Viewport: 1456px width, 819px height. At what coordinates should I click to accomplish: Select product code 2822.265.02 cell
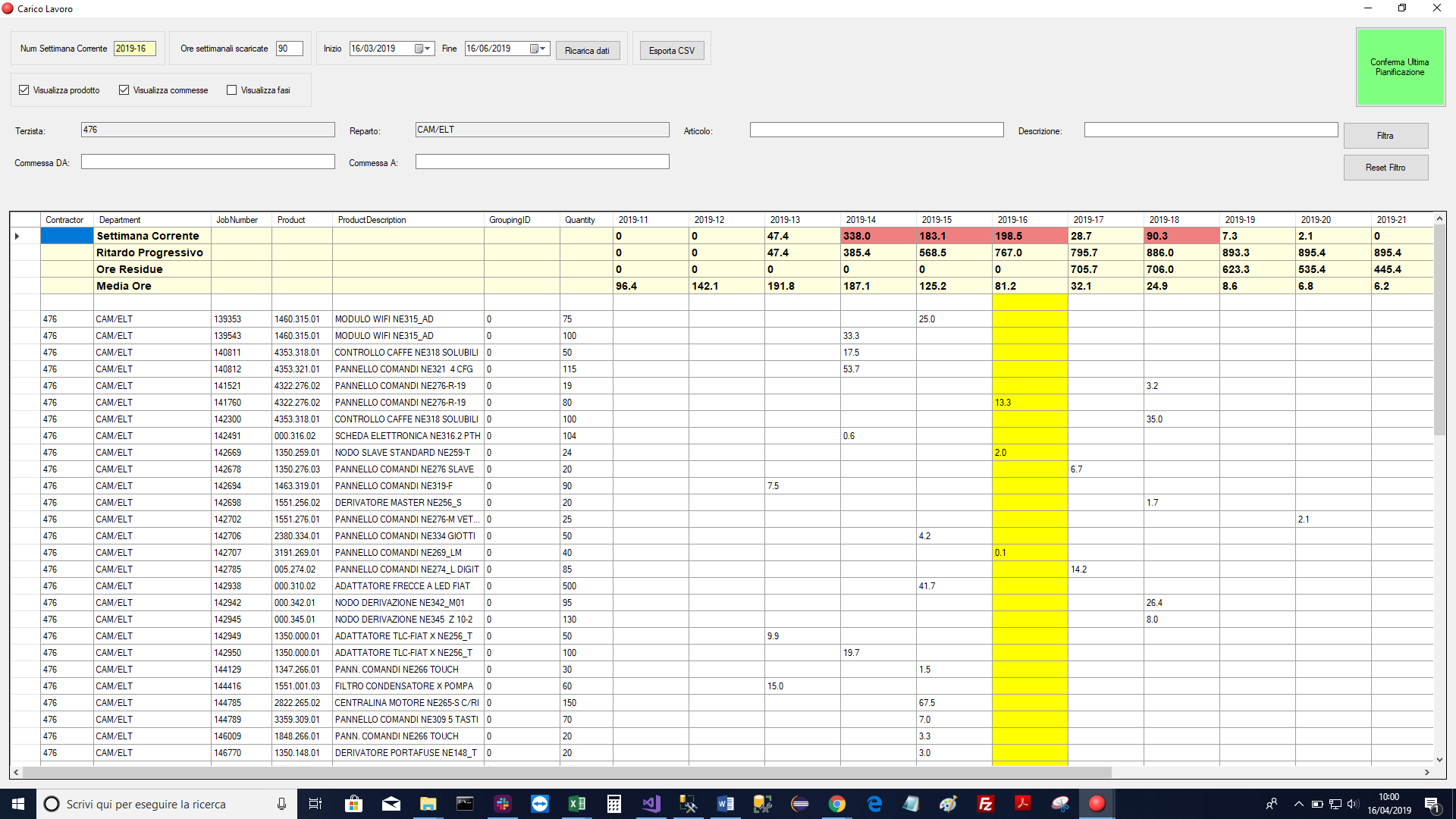click(x=302, y=703)
